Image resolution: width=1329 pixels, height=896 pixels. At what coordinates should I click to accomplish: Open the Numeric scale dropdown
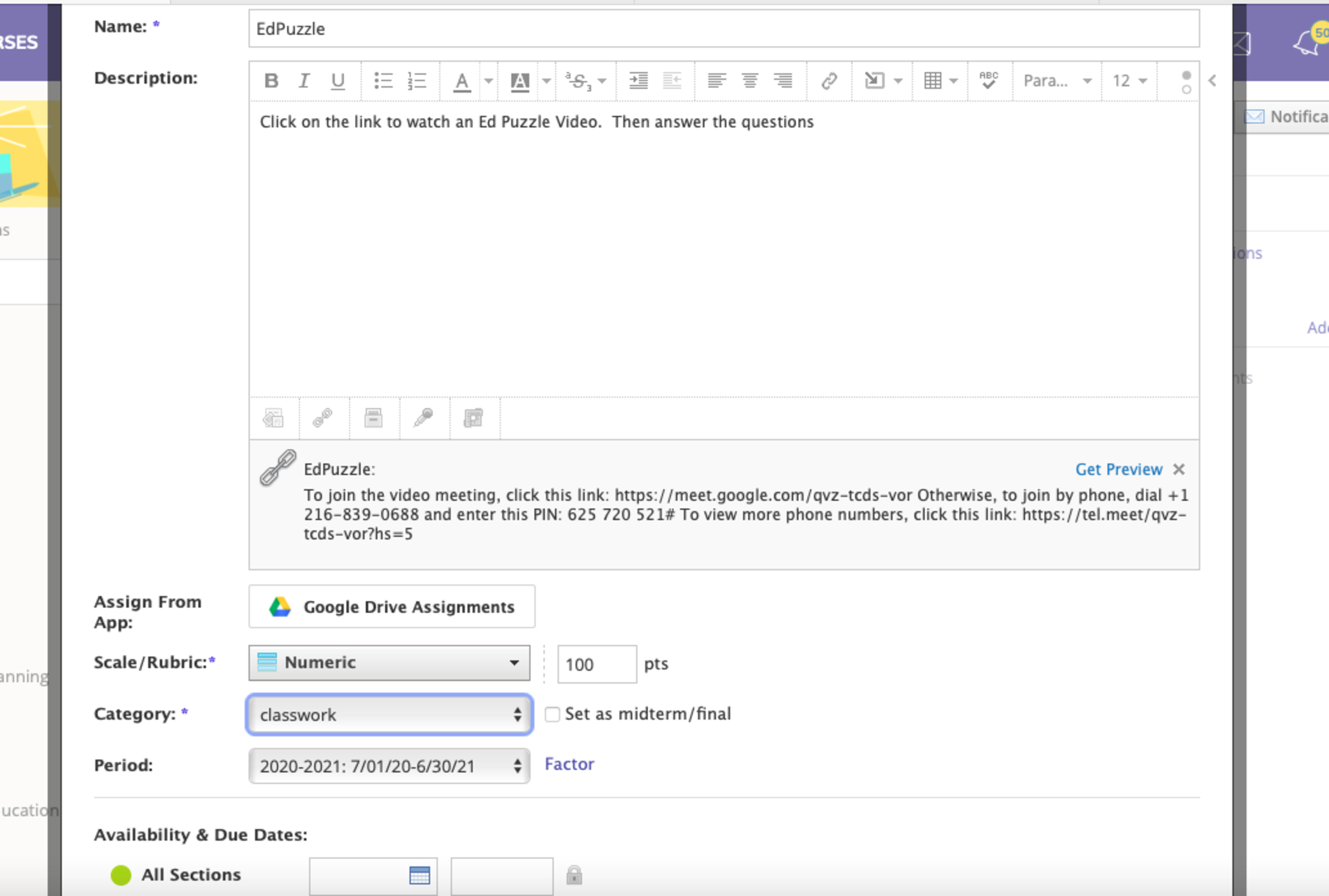(389, 662)
